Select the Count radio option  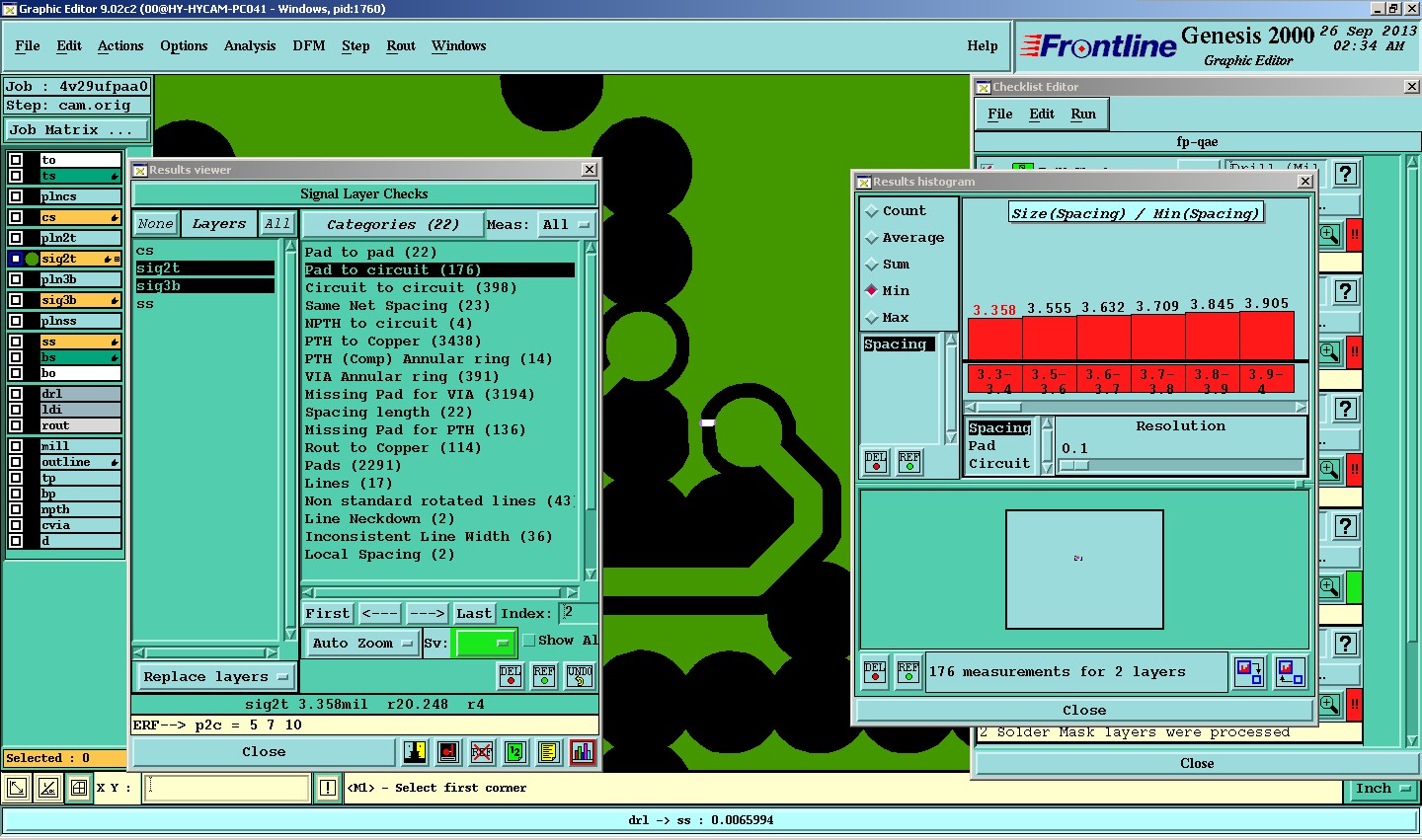click(872, 211)
